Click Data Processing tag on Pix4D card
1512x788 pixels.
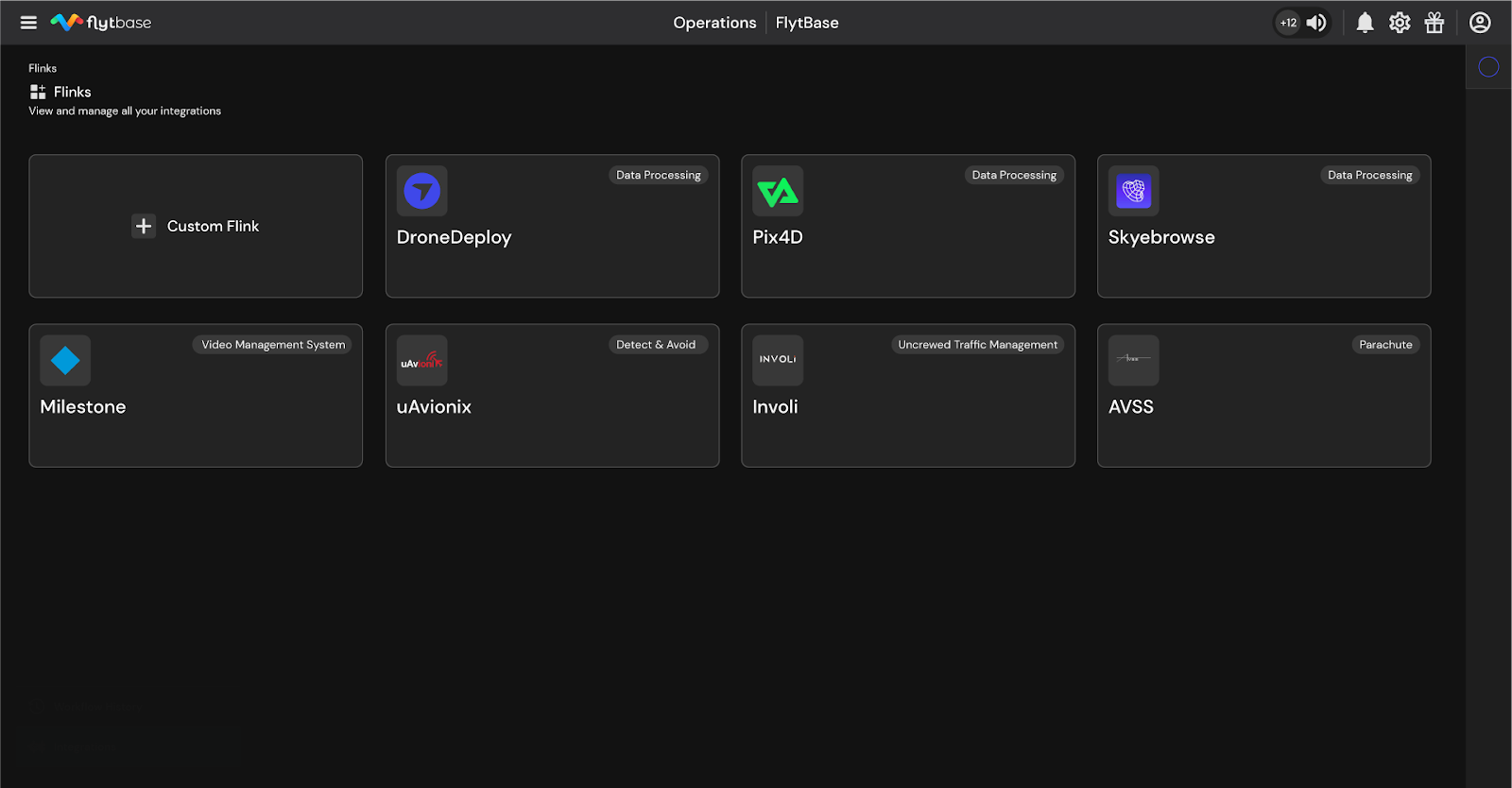click(1014, 175)
